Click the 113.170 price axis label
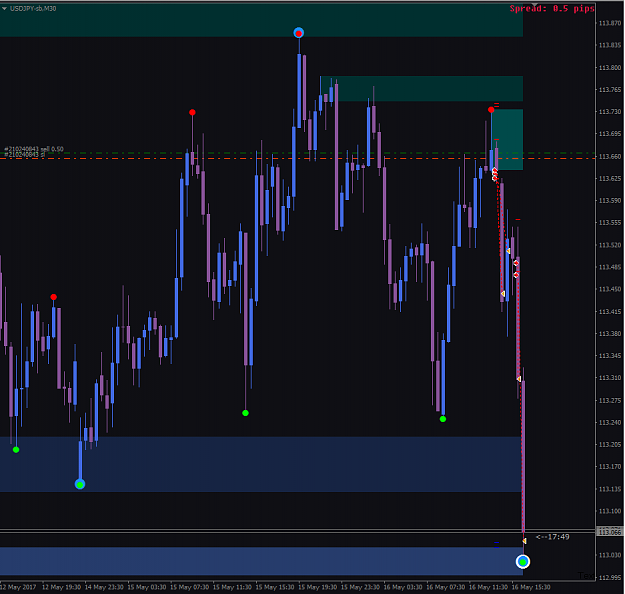Image resolution: width=625 pixels, height=594 pixels. [x=610, y=467]
